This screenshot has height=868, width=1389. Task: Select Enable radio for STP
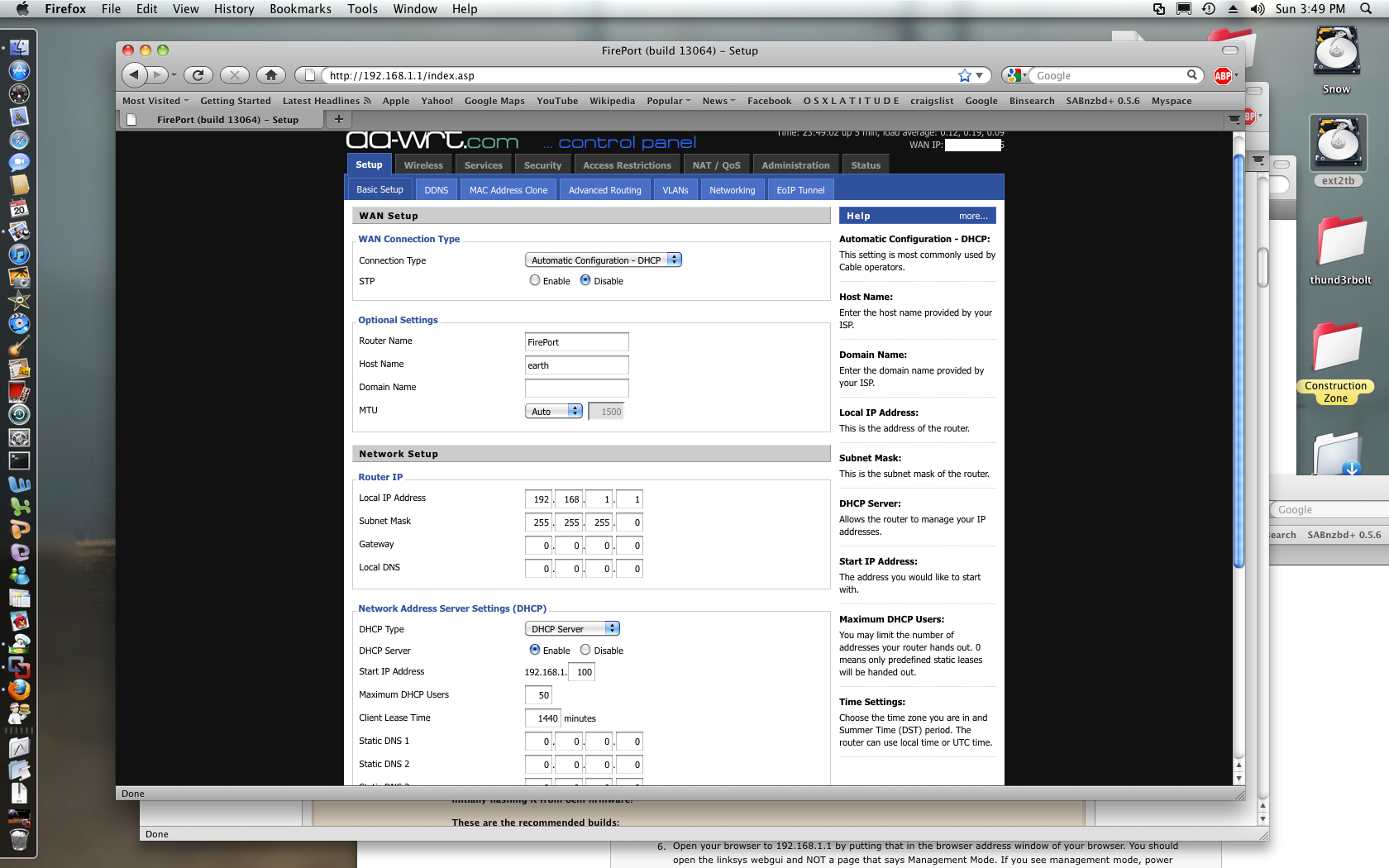click(535, 280)
